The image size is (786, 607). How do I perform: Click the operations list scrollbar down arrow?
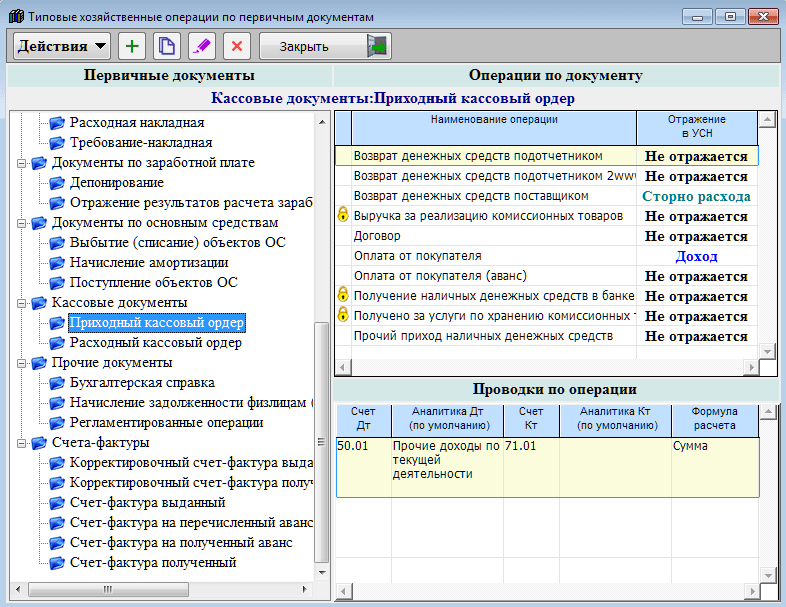[767, 351]
